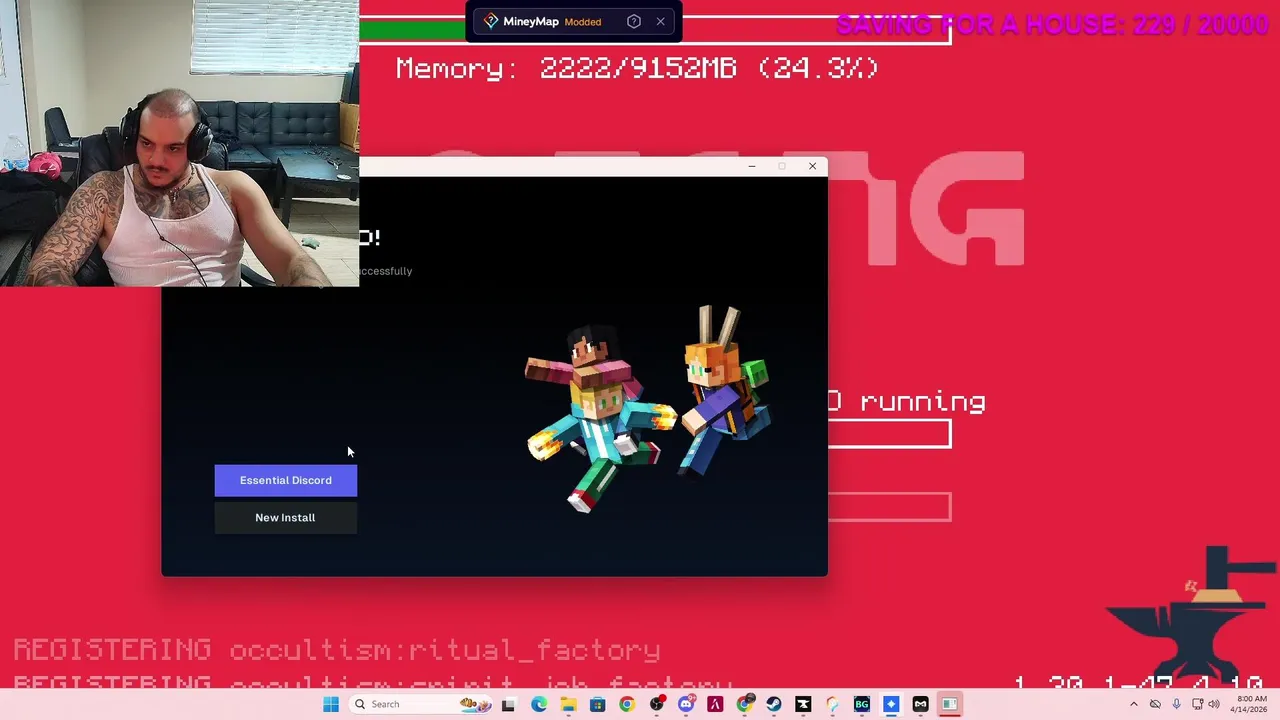Open network settings tray icon
This screenshot has height=720, width=1280.
click(x=1198, y=704)
